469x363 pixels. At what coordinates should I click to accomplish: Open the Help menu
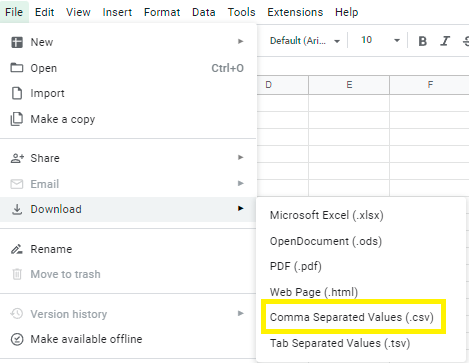(x=347, y=12)
